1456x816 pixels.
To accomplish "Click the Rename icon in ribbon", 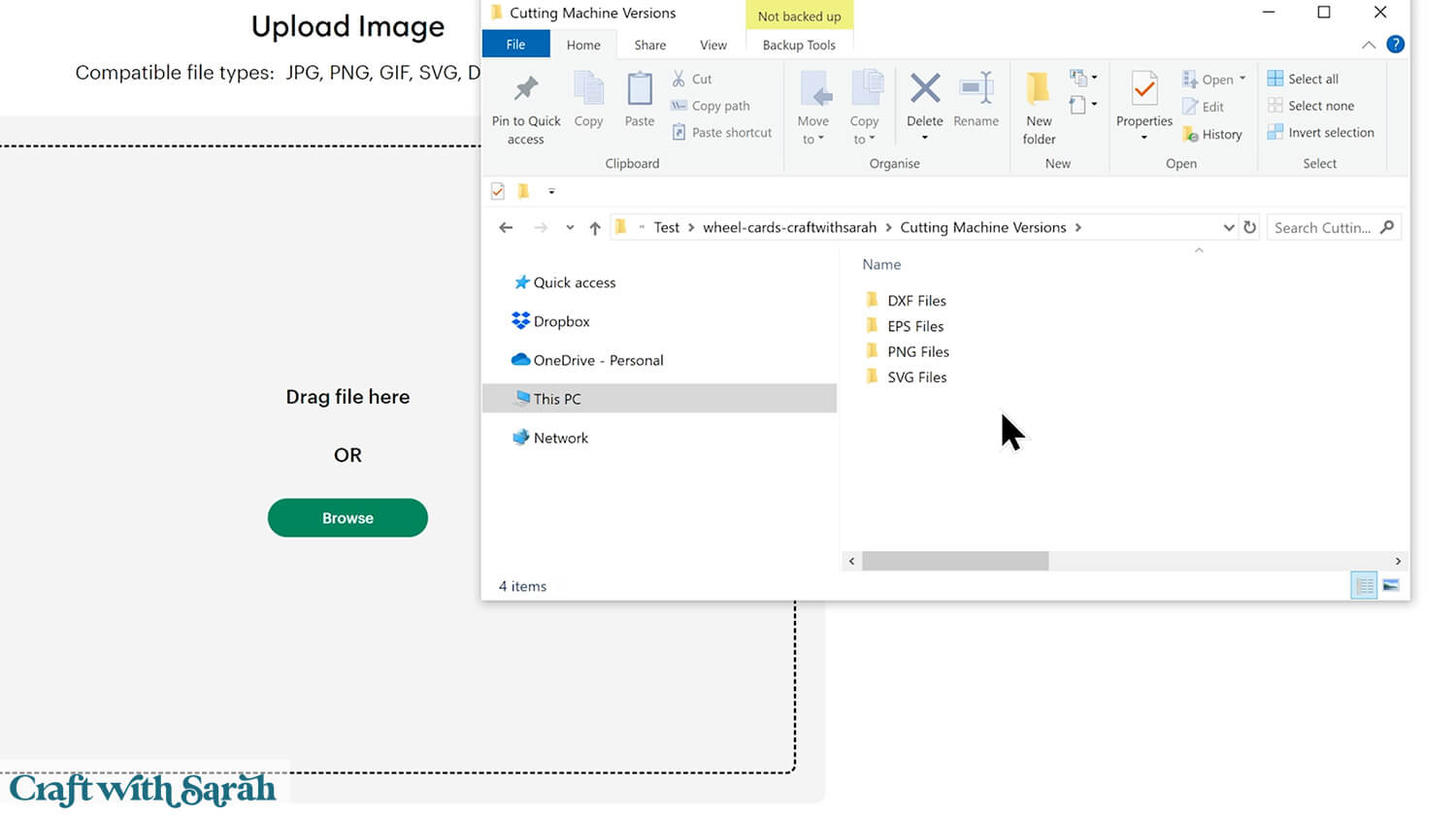I will (x=976, y=89).
